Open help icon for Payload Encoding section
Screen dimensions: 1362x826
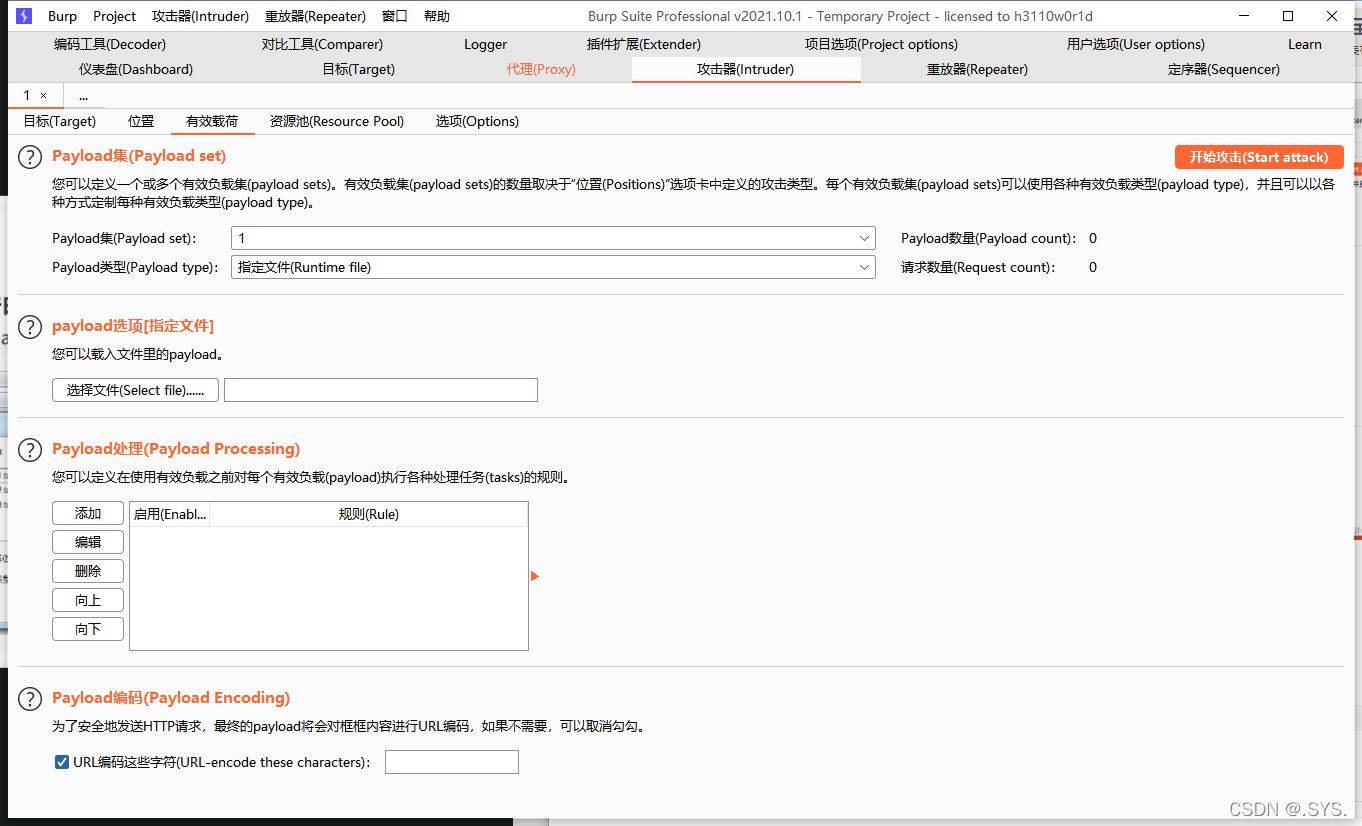[32, 699]
